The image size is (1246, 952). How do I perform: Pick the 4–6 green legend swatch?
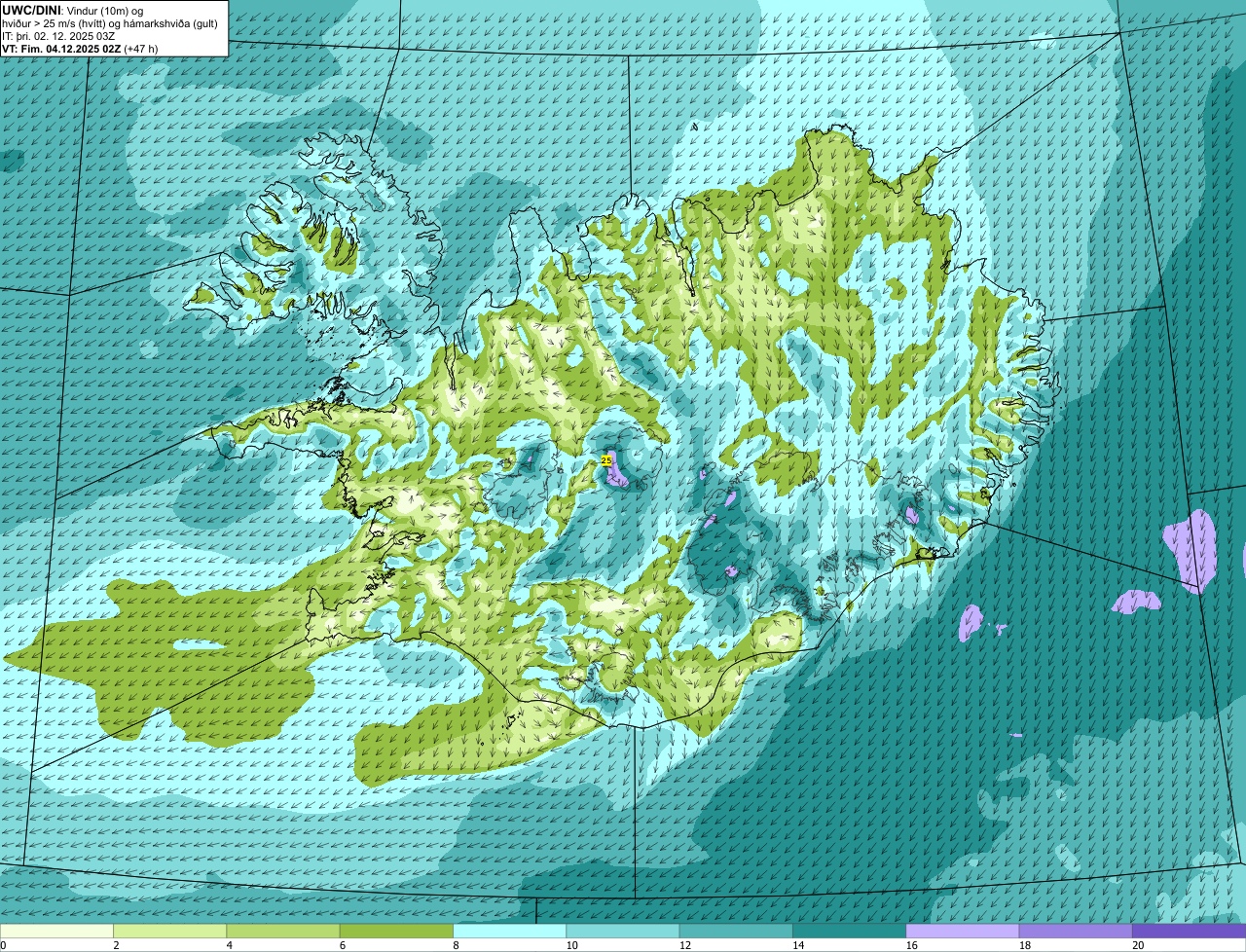283,931
